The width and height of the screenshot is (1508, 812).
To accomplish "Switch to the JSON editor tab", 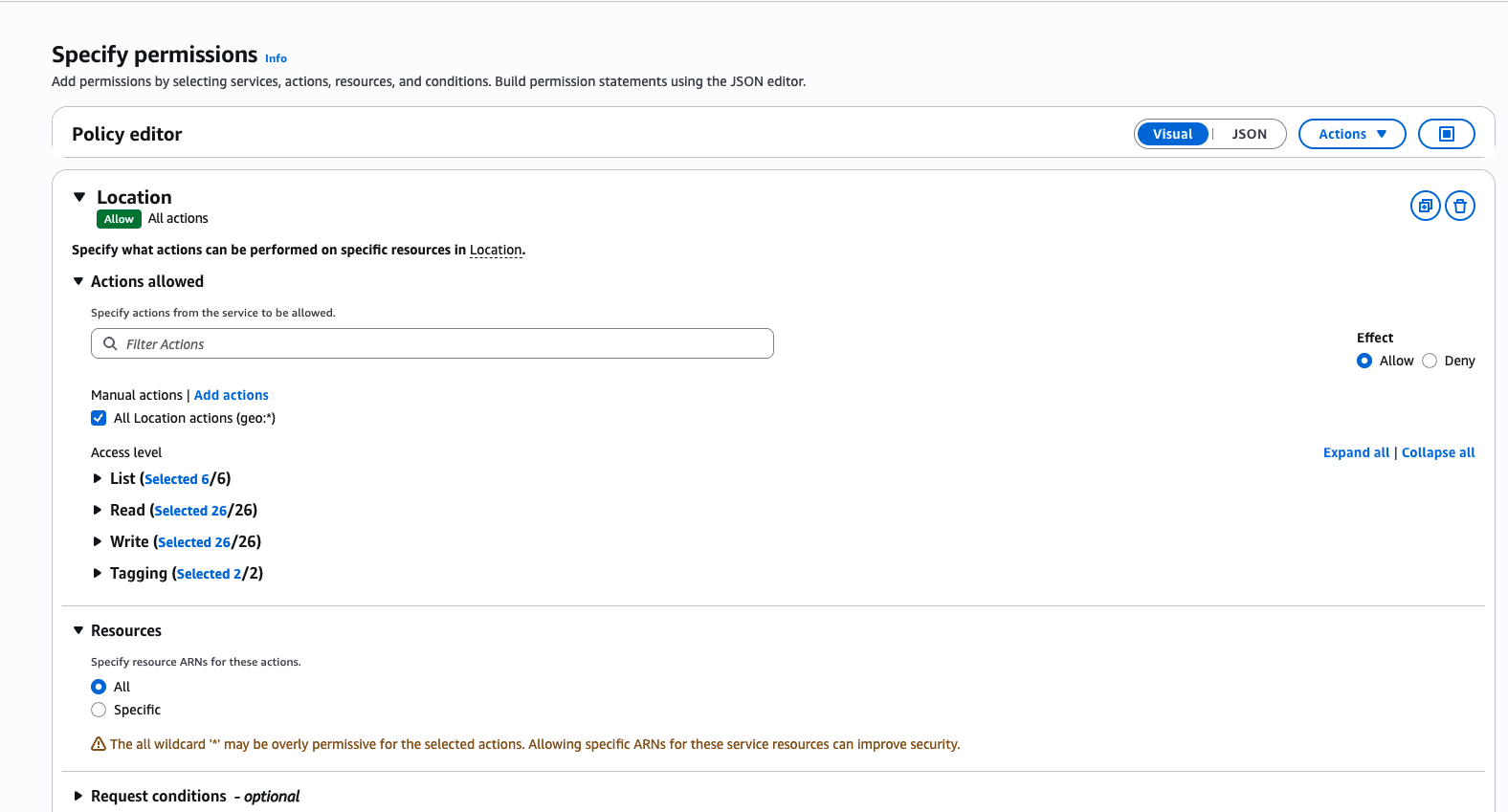I will point(1249,134).
